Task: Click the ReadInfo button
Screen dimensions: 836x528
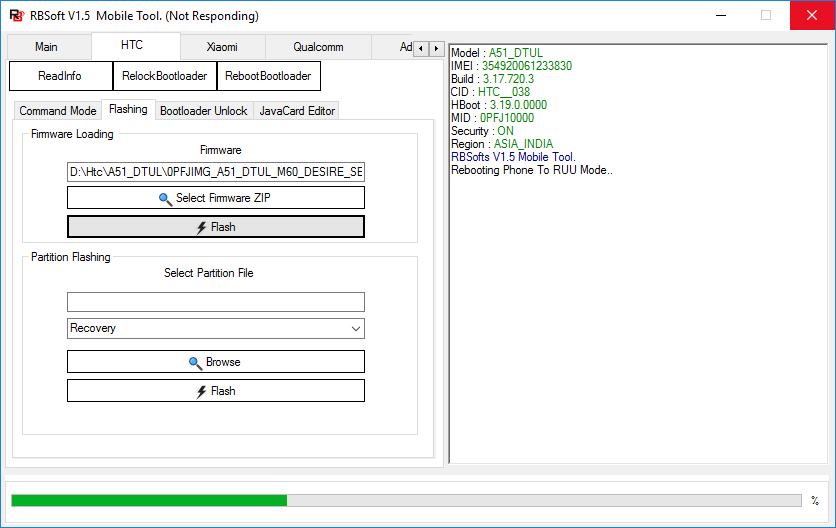Action: [60, 76]
